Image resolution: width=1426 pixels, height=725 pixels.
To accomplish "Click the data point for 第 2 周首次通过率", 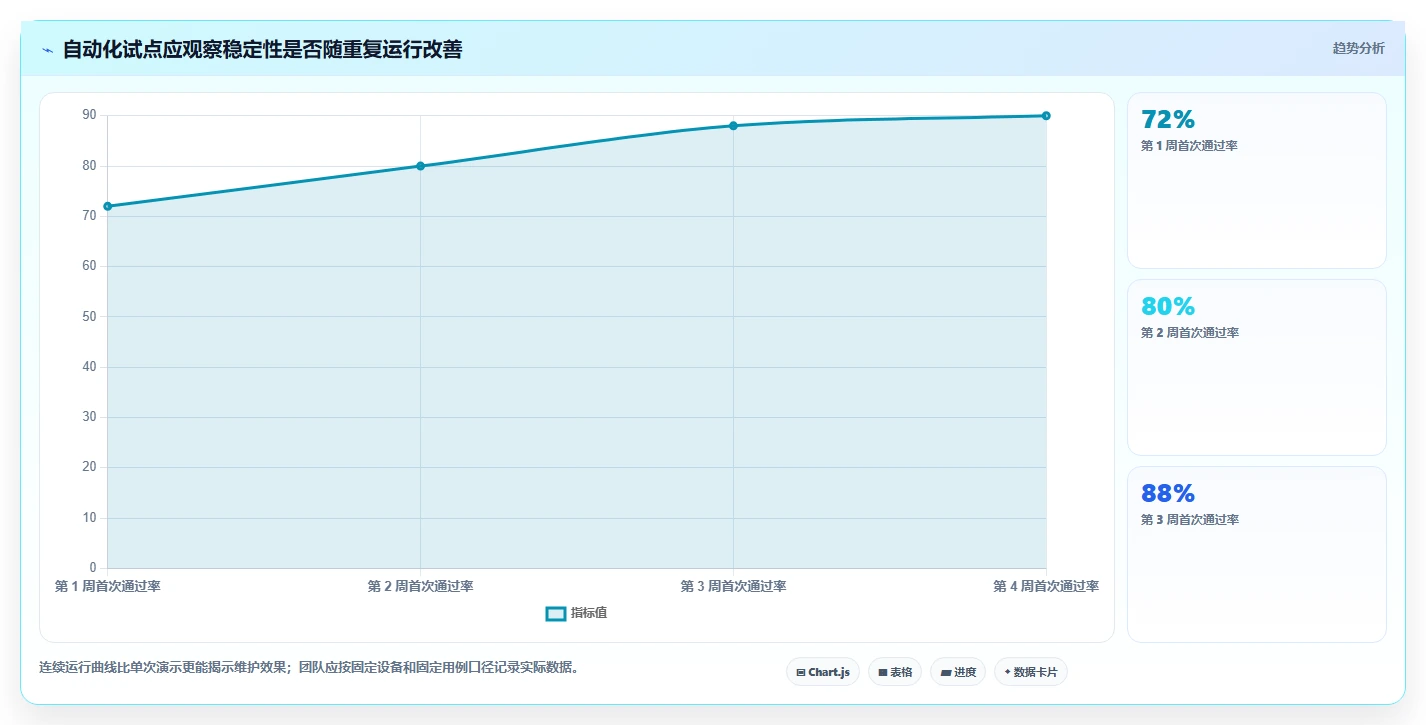I will (x=420, y=166).
